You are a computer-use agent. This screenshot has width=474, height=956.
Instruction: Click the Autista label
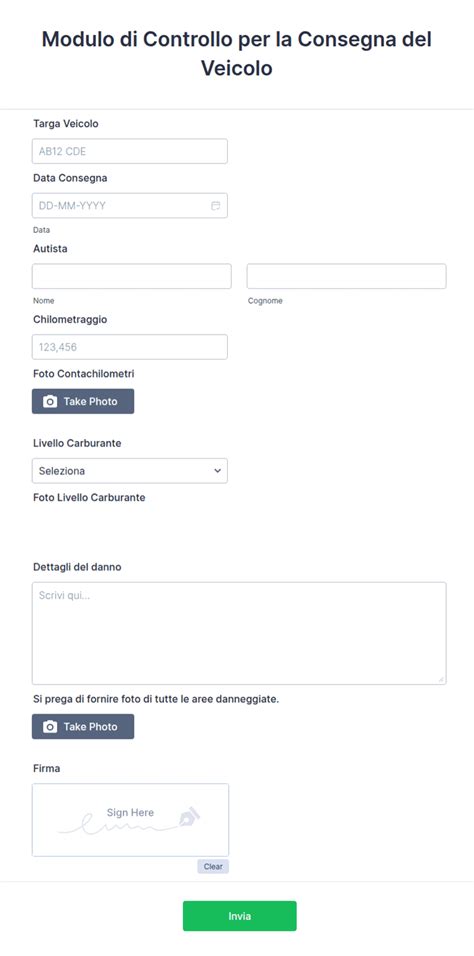click(50, 249)
